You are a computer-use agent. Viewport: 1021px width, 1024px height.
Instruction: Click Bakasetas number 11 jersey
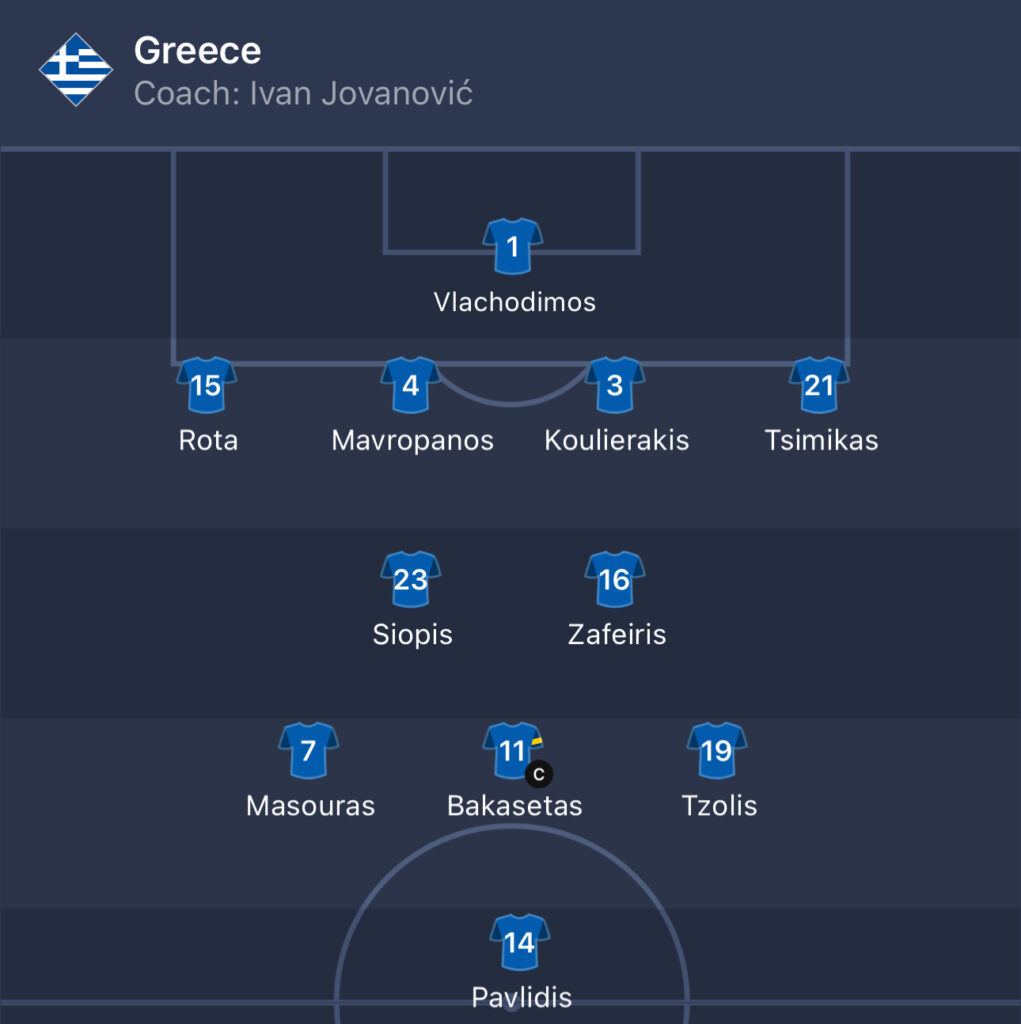[x=513, y=750]
